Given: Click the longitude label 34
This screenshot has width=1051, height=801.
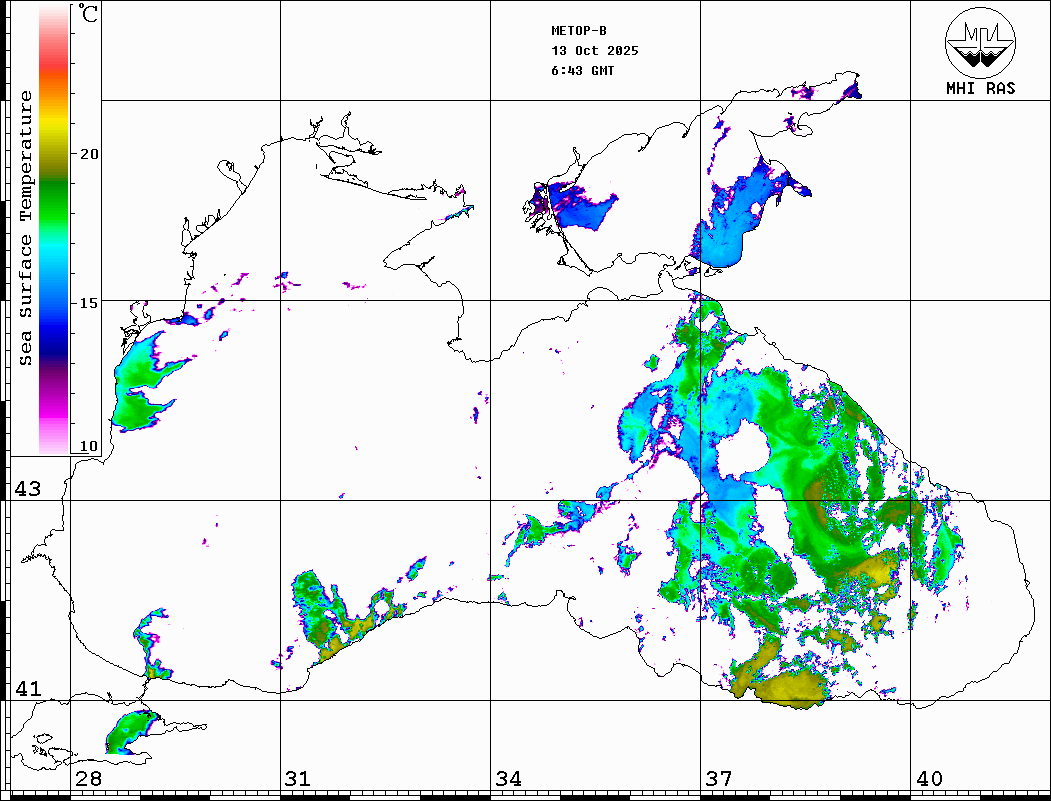Looking at the screenshot, I should [x=508, y=779].
